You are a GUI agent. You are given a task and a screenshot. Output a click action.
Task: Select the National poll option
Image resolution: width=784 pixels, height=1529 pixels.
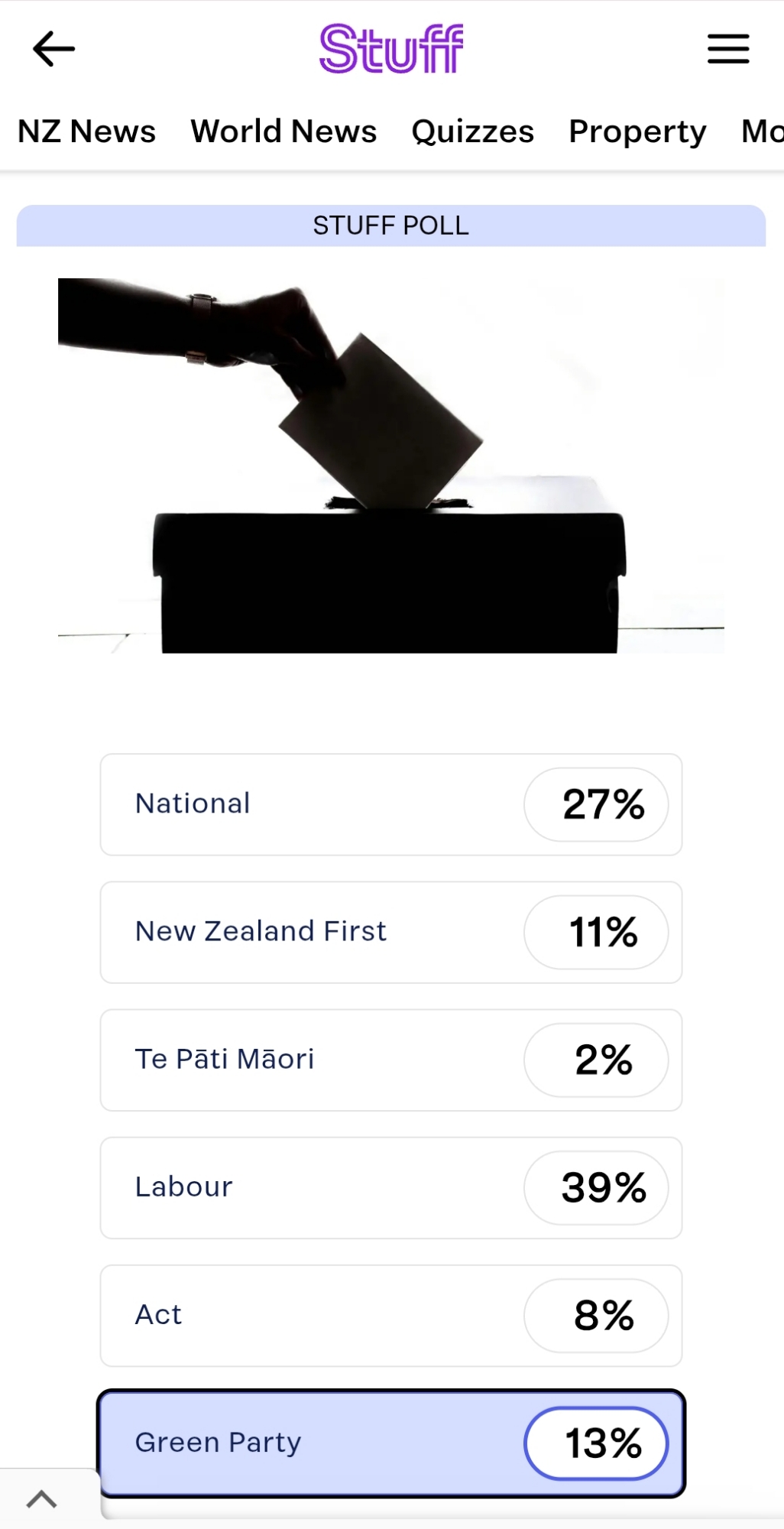[306, 804]
